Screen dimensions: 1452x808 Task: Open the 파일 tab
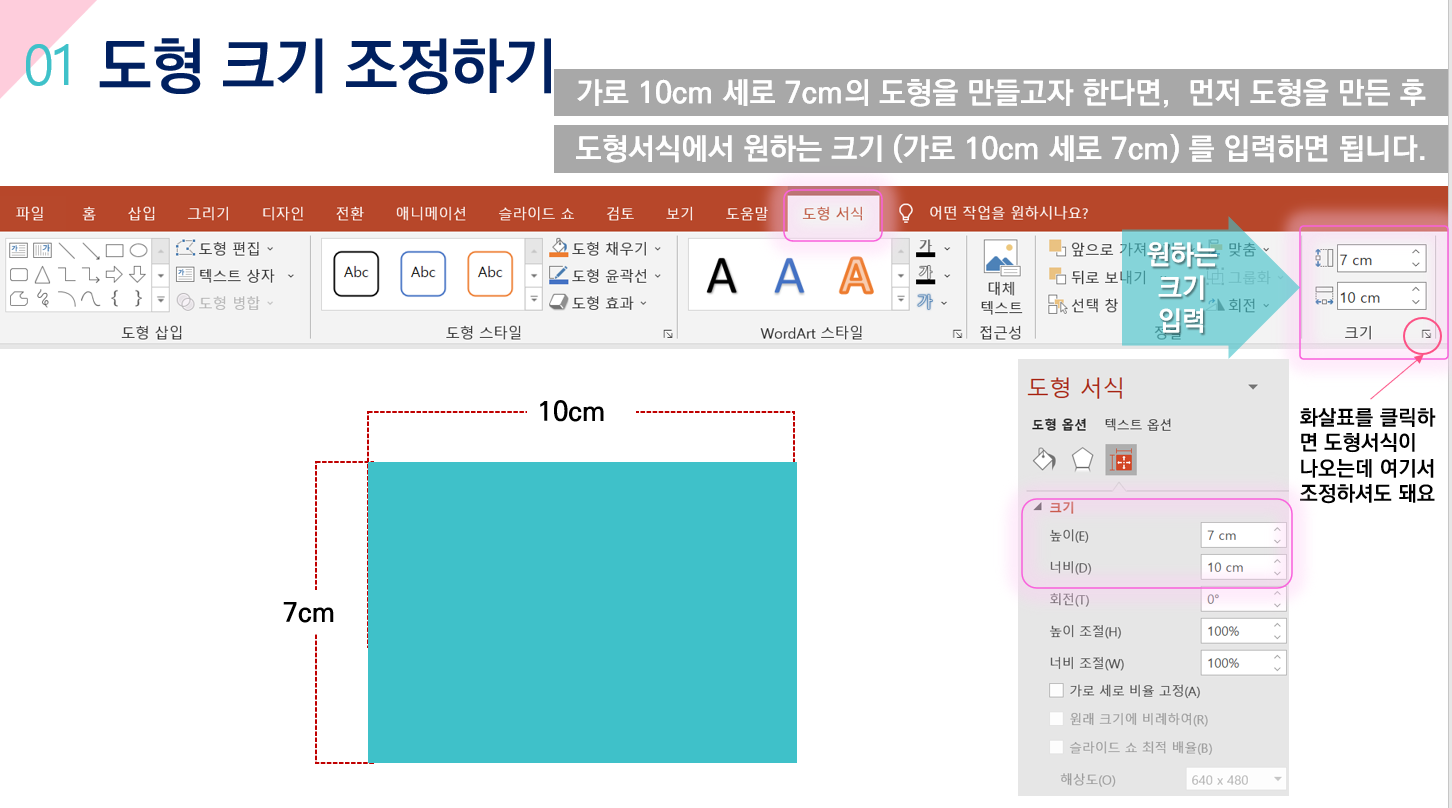point(30,213)
